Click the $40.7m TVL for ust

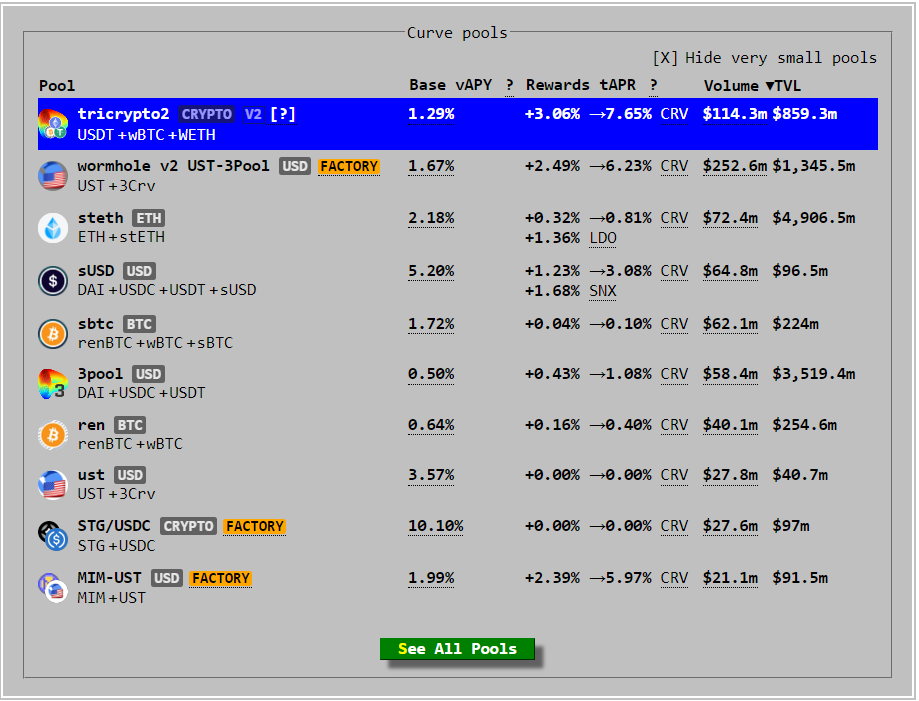(800, 475)
